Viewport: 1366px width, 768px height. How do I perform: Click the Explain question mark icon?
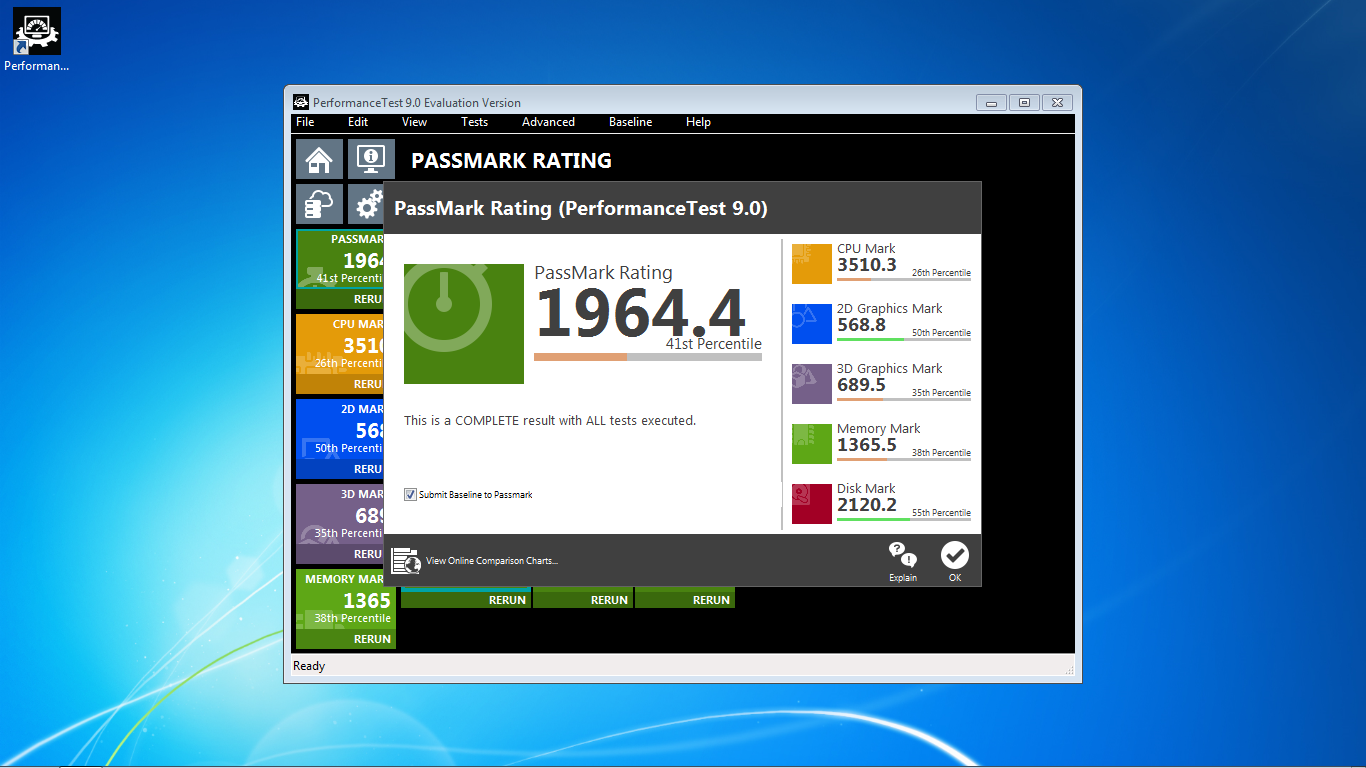pos(903,556)
